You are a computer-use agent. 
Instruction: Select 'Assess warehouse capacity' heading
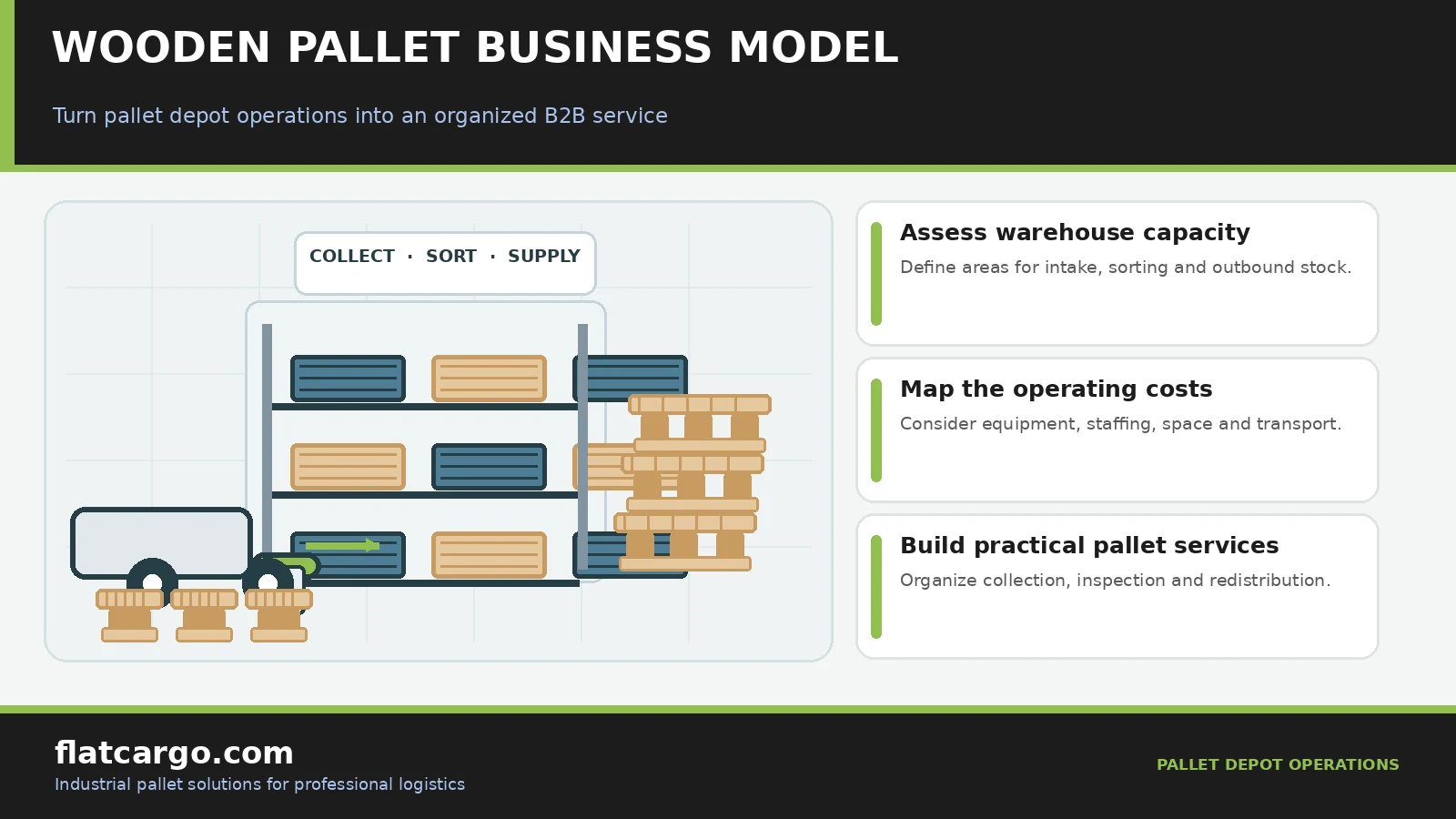point(1075,233)
